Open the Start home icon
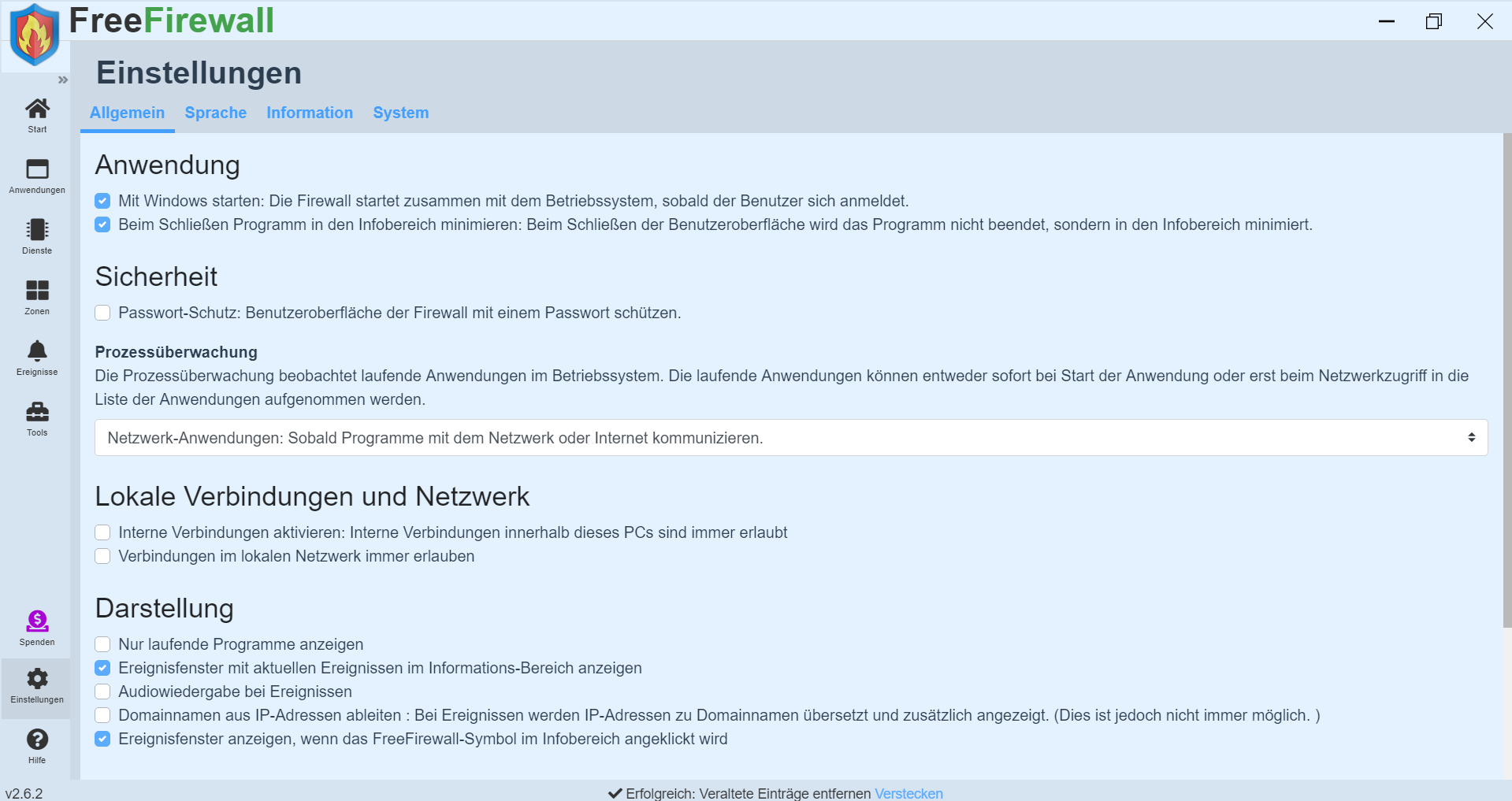This screenshot has height=801, width=1512. [x=37, y=108]
